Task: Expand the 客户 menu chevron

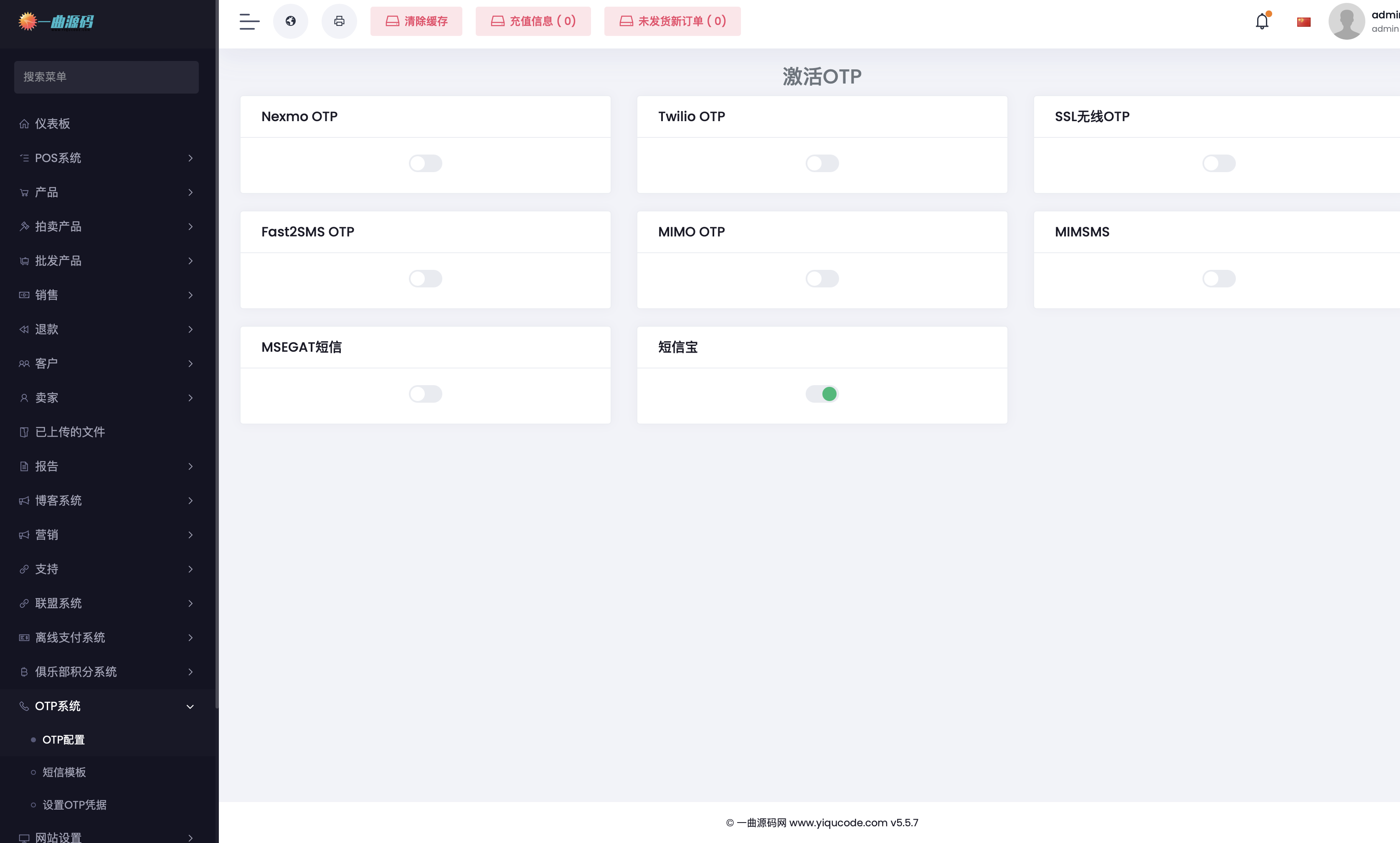Action: 190,363
